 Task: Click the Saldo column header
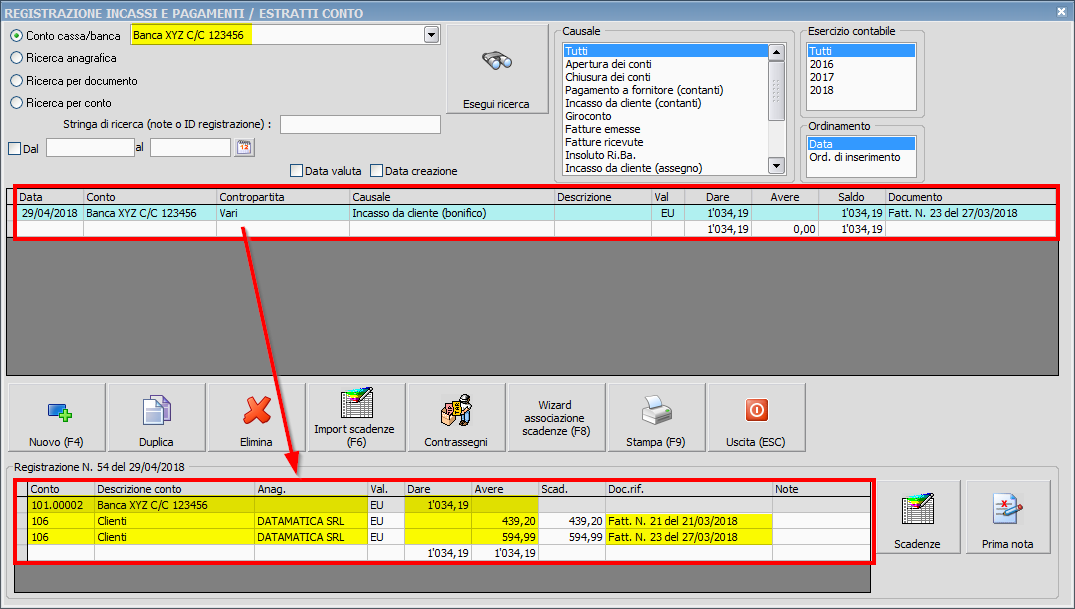851,197
